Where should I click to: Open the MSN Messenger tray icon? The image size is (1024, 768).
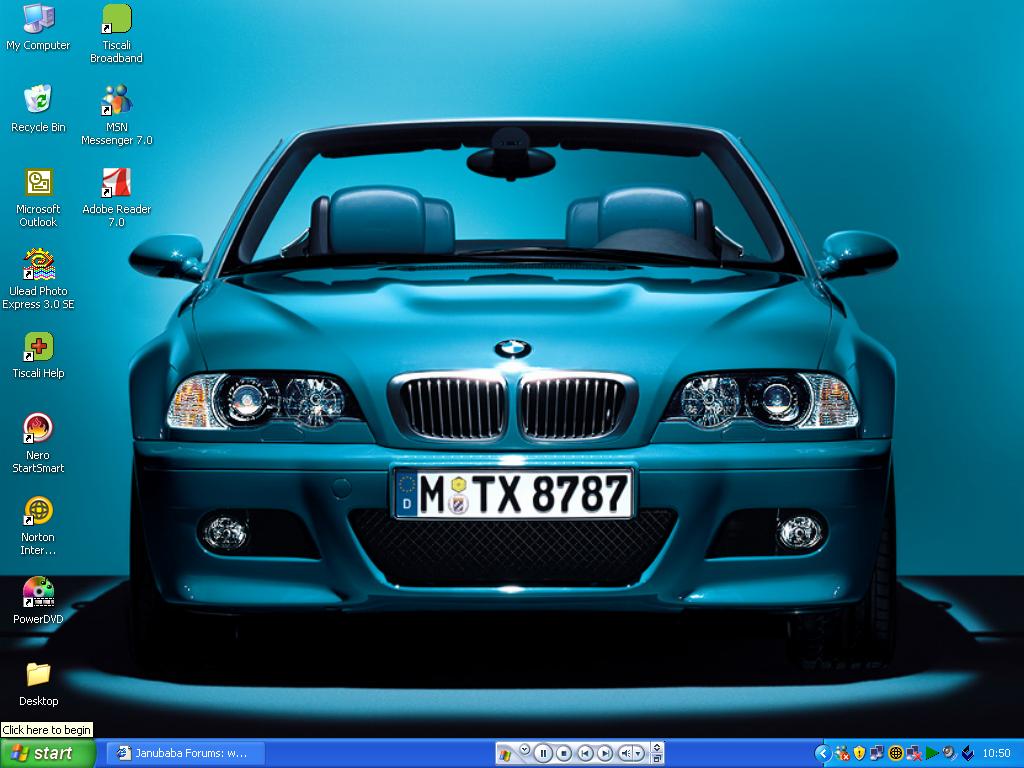point(842,754)
